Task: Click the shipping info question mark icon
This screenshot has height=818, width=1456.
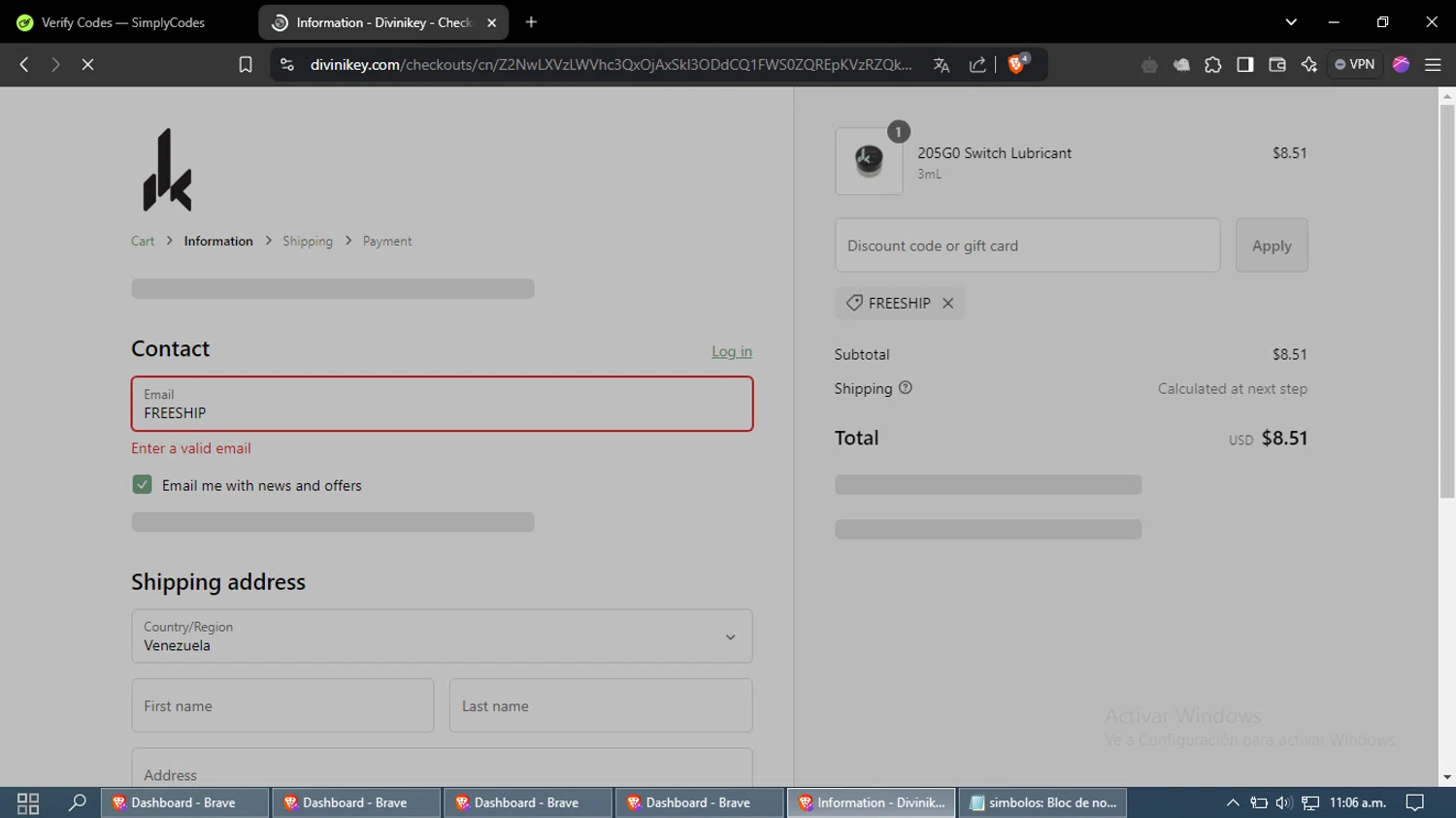Action: [x=906, y=388]
